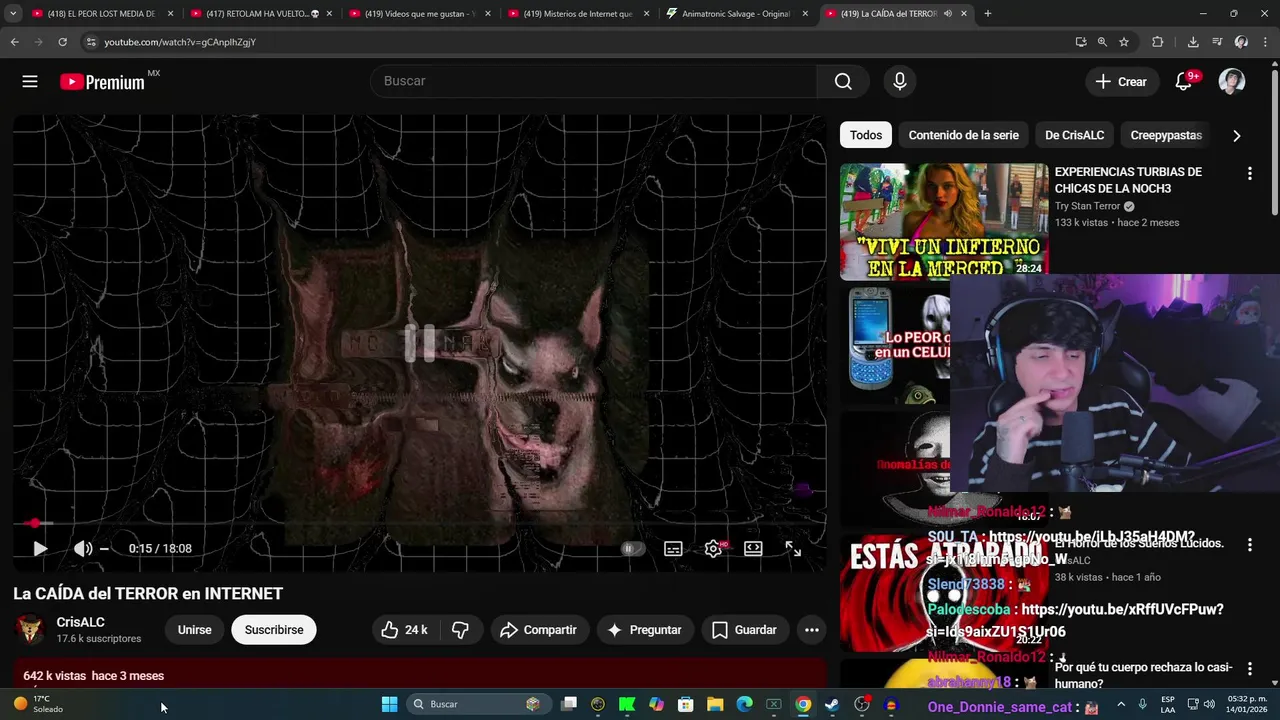Image resolution: width=1280 pixels, height=720 pixels.
Task: Click the taskbar clock and date
Action: [x=1247, y=704]
